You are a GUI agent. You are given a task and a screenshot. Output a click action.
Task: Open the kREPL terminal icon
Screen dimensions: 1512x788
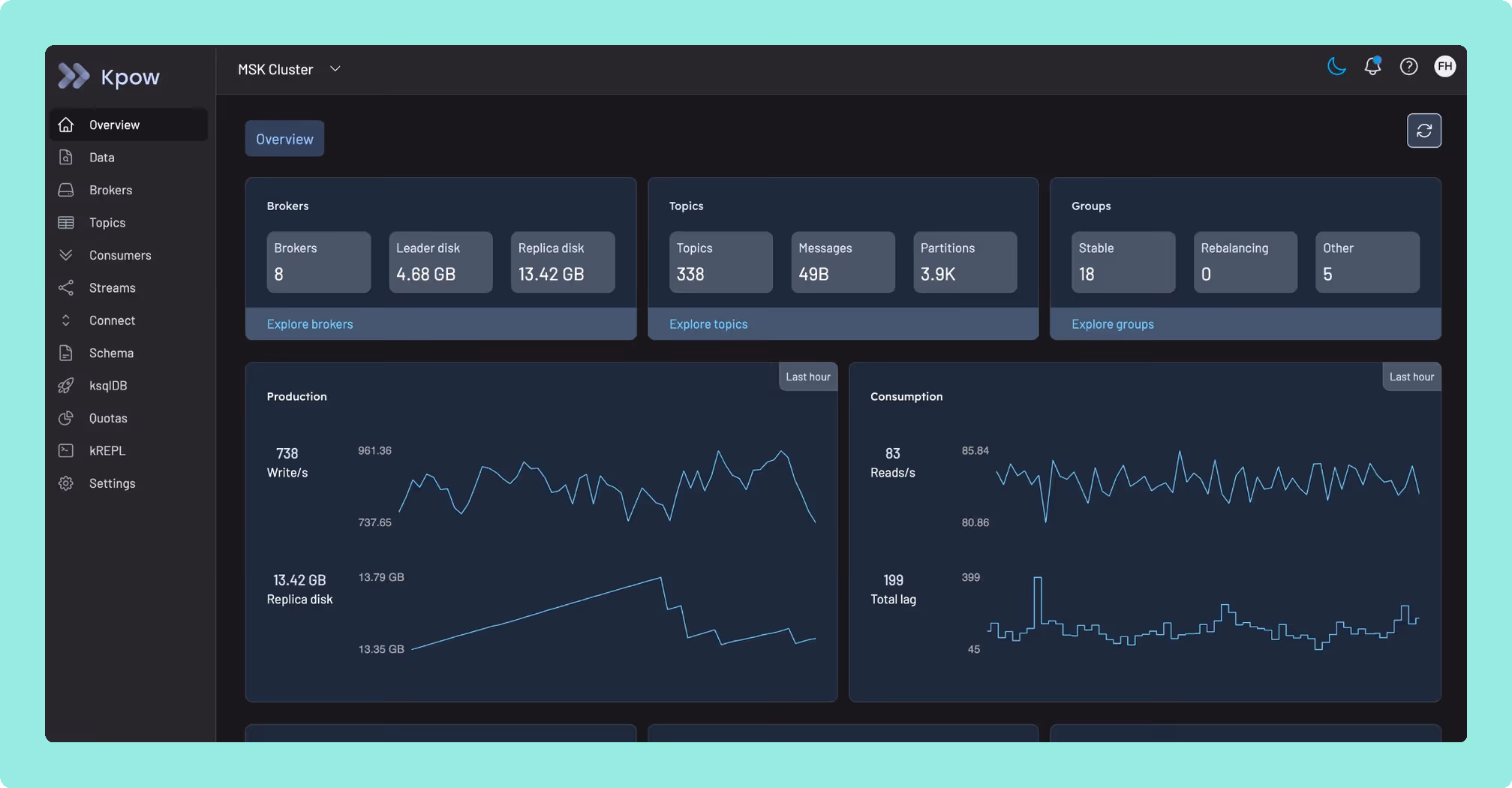[67, 450]
